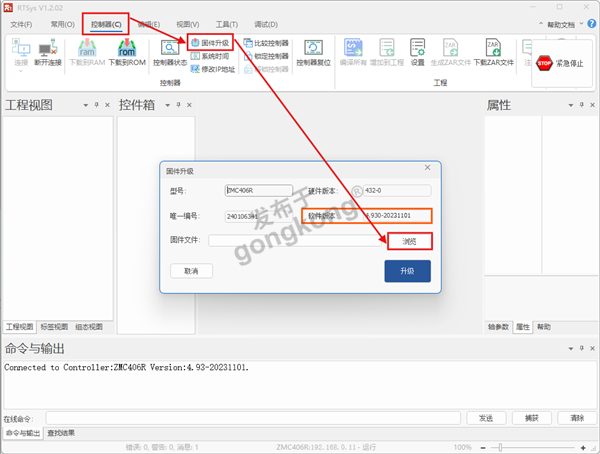Viewport: 600px width, 454px height.
Task: Open the 工程视图 panel dropdown arrow
Action: pos(86,105)
